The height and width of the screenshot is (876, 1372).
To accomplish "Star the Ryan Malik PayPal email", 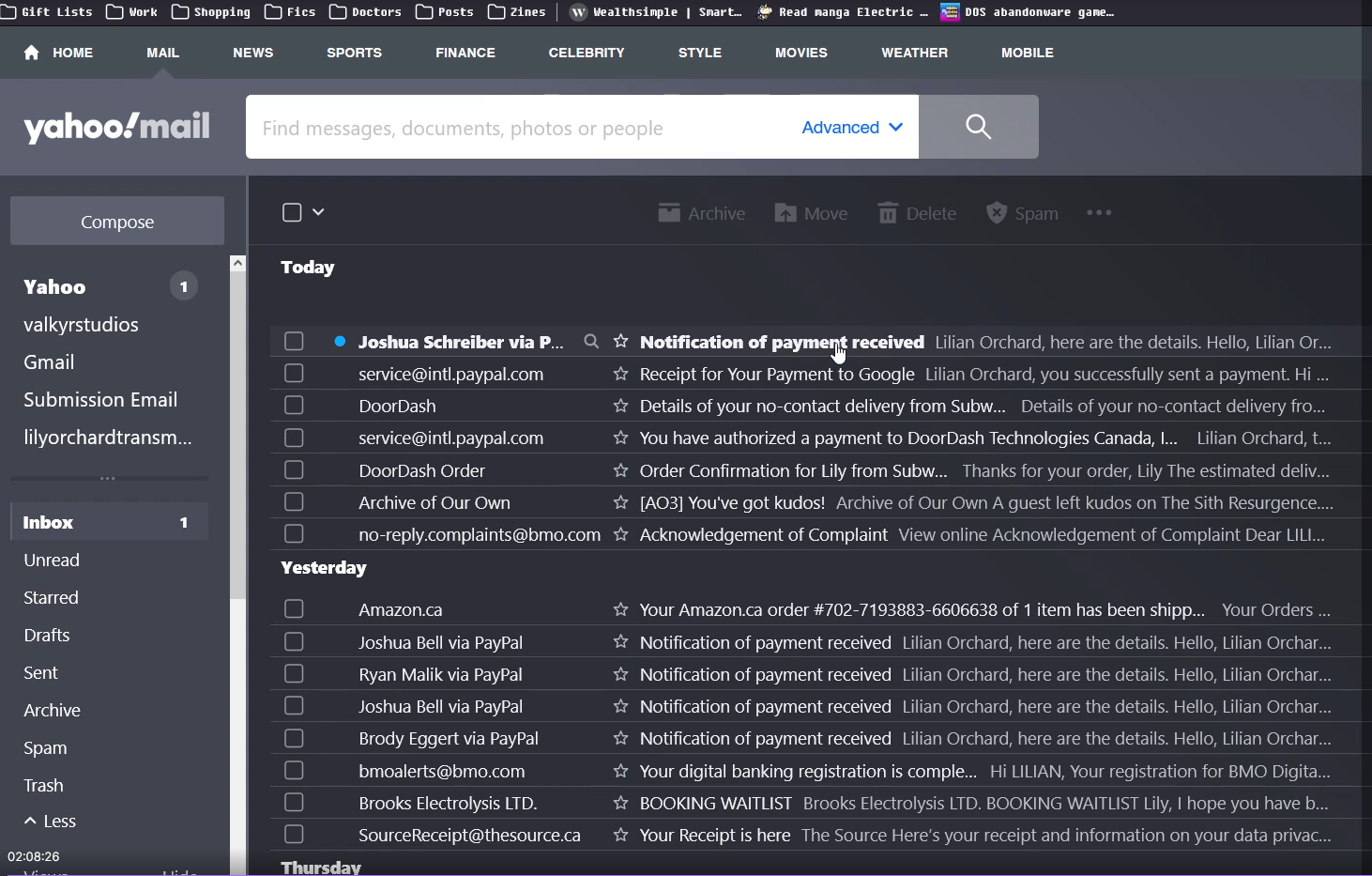I will pyautogui.click(x=620, y=674).
